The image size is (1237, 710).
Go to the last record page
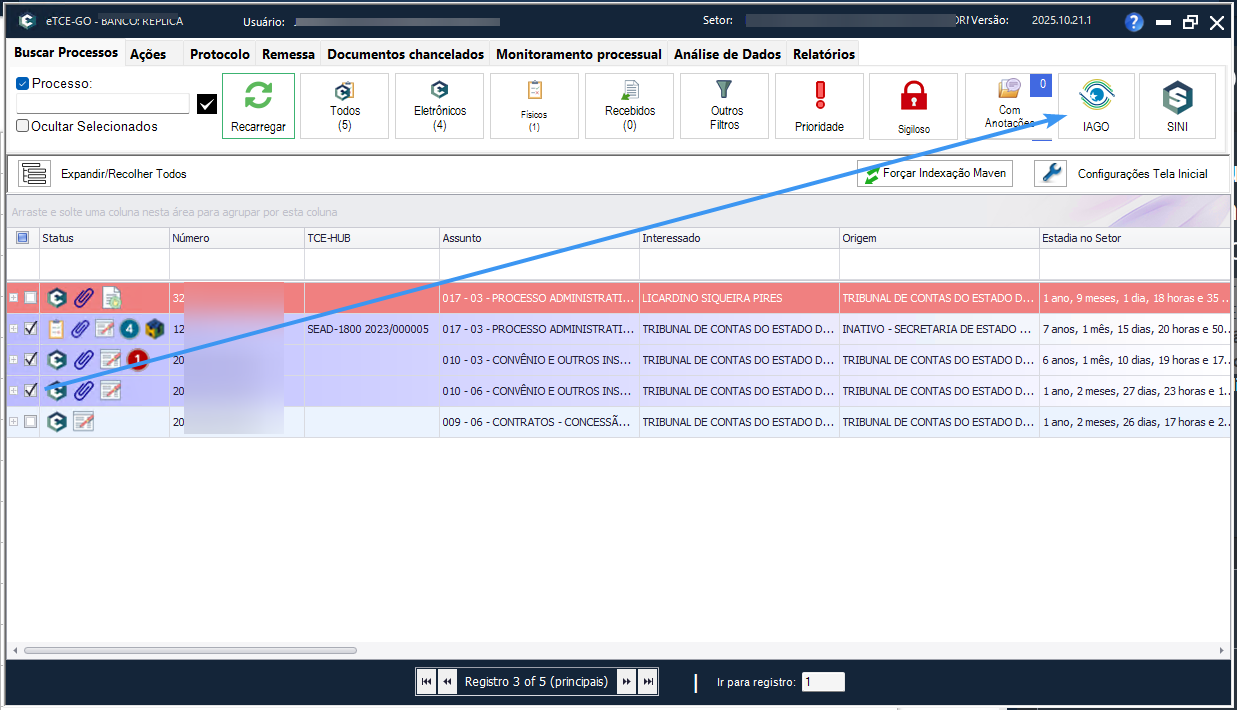click(x=649, y=682)
